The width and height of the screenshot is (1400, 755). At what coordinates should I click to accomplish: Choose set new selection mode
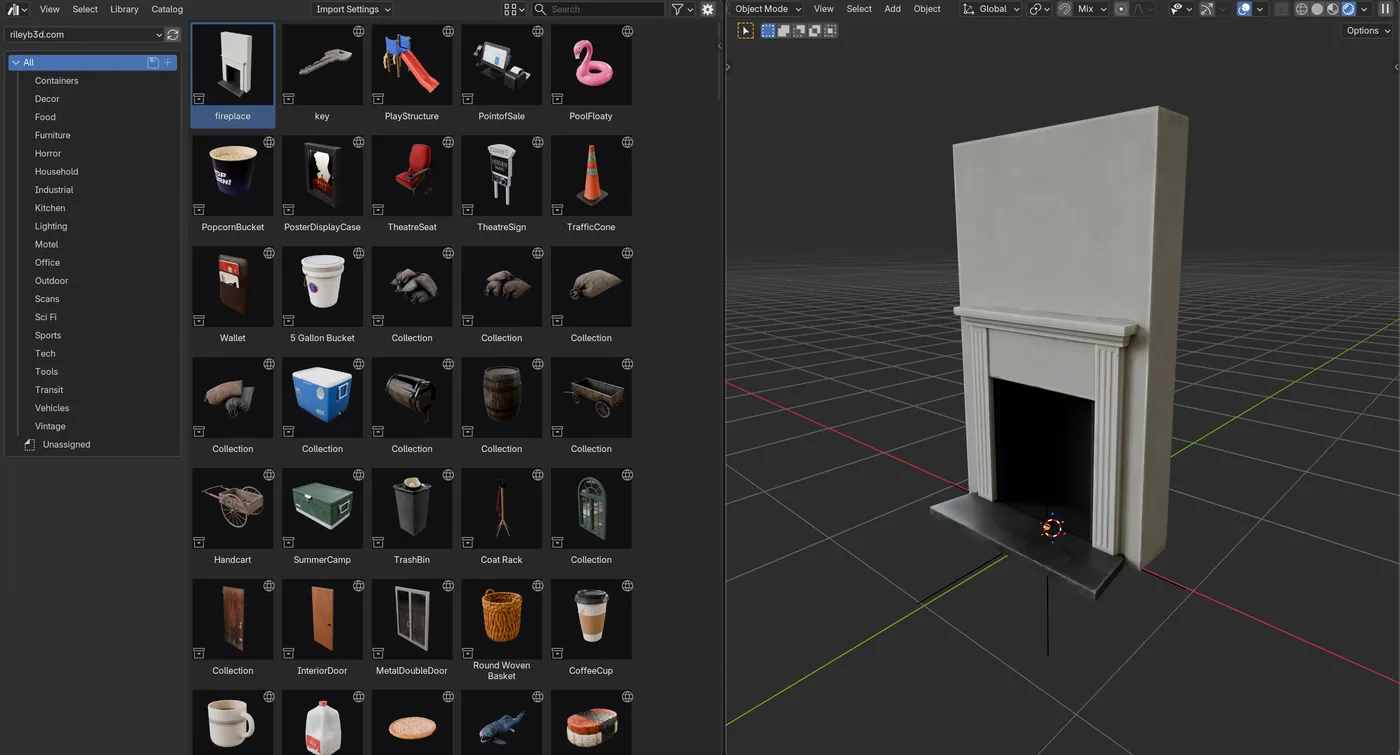click(768, 31)
